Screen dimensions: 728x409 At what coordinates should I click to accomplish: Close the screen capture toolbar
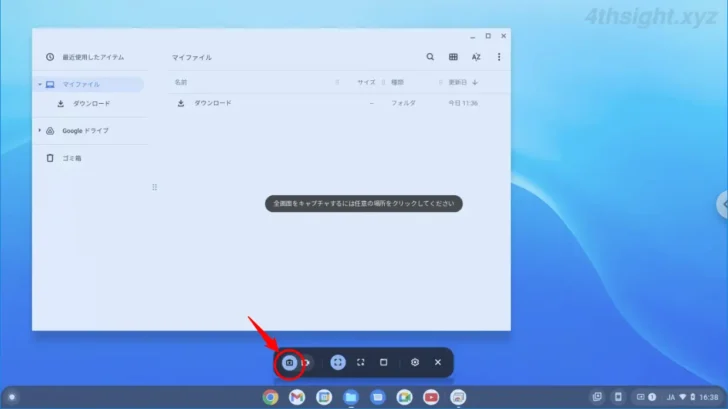pos(438,363)
